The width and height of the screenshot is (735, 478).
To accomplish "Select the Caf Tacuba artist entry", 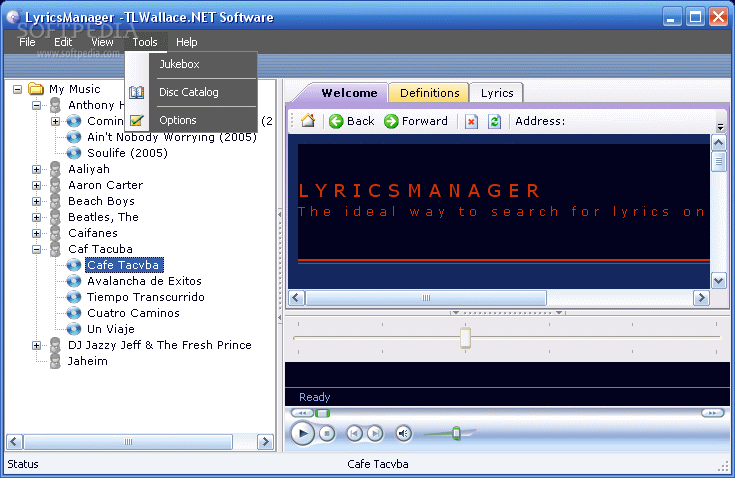I will [100, 249].
